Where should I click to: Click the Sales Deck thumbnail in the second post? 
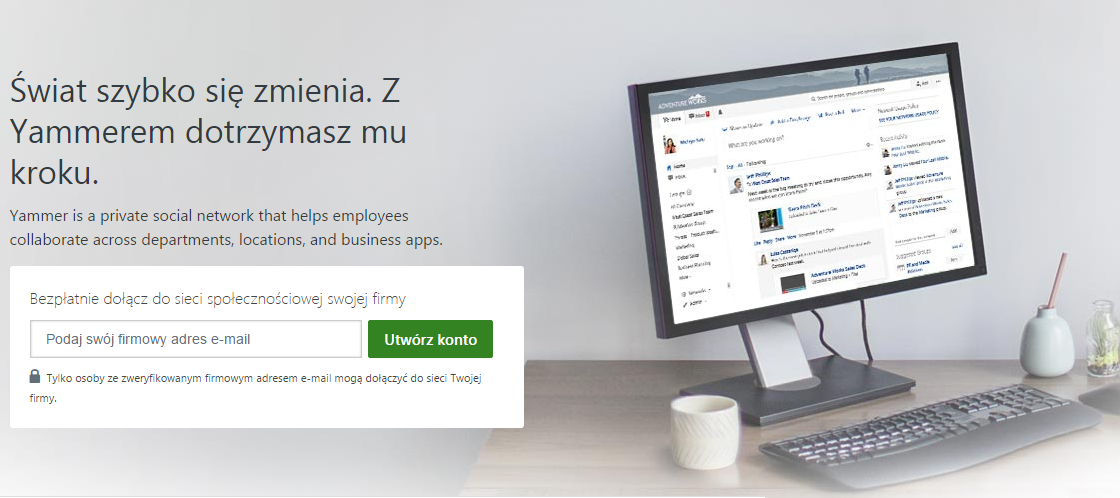tap(794, 283)
